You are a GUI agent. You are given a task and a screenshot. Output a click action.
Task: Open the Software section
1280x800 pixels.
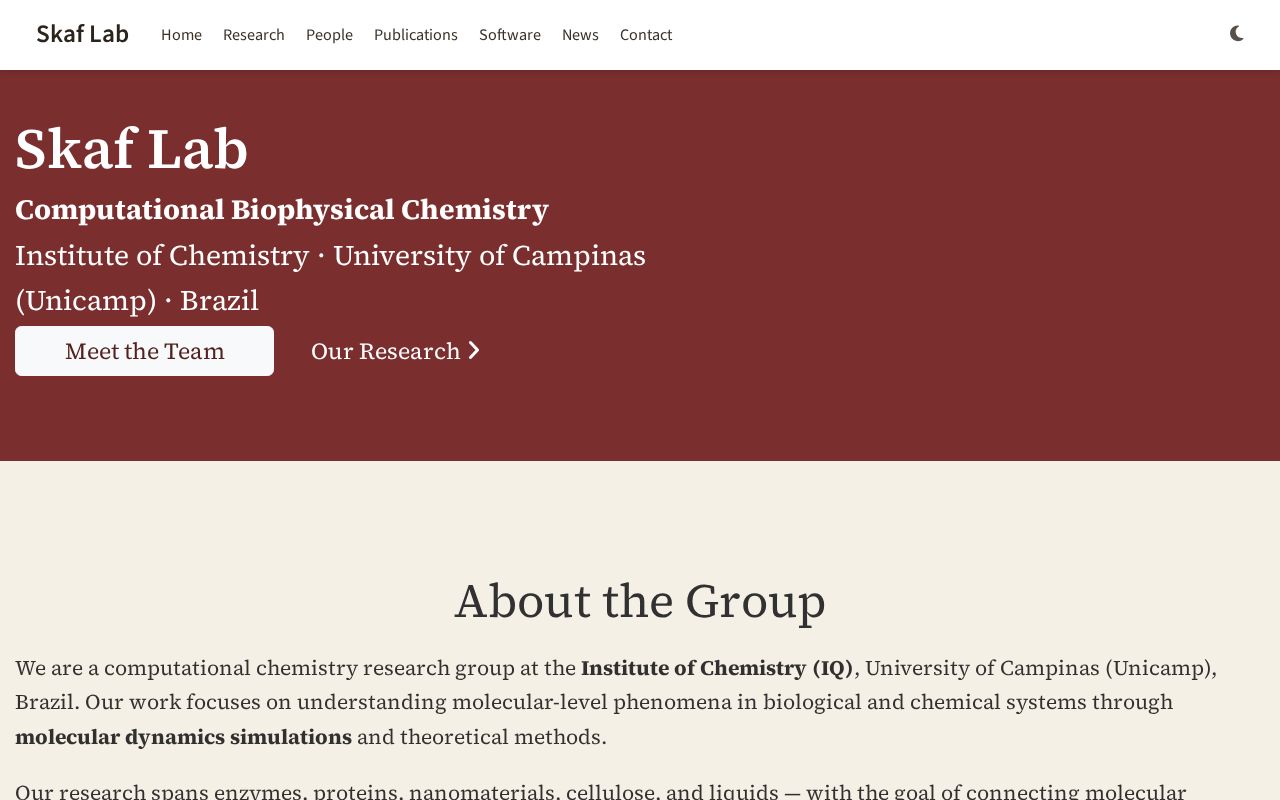pyautogui.click(x=510, y=35)
